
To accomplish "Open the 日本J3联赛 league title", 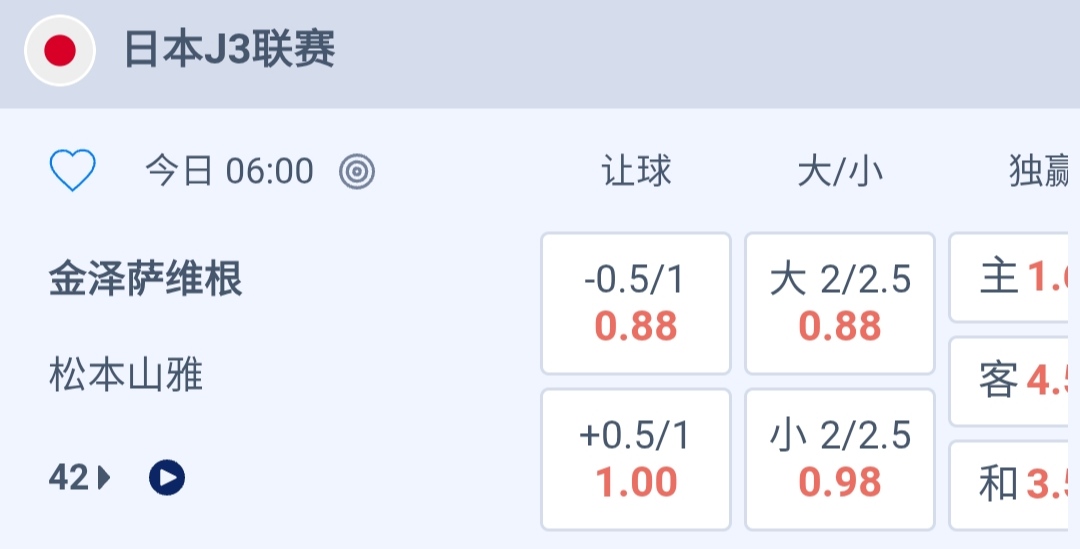I will click(229, 50).
